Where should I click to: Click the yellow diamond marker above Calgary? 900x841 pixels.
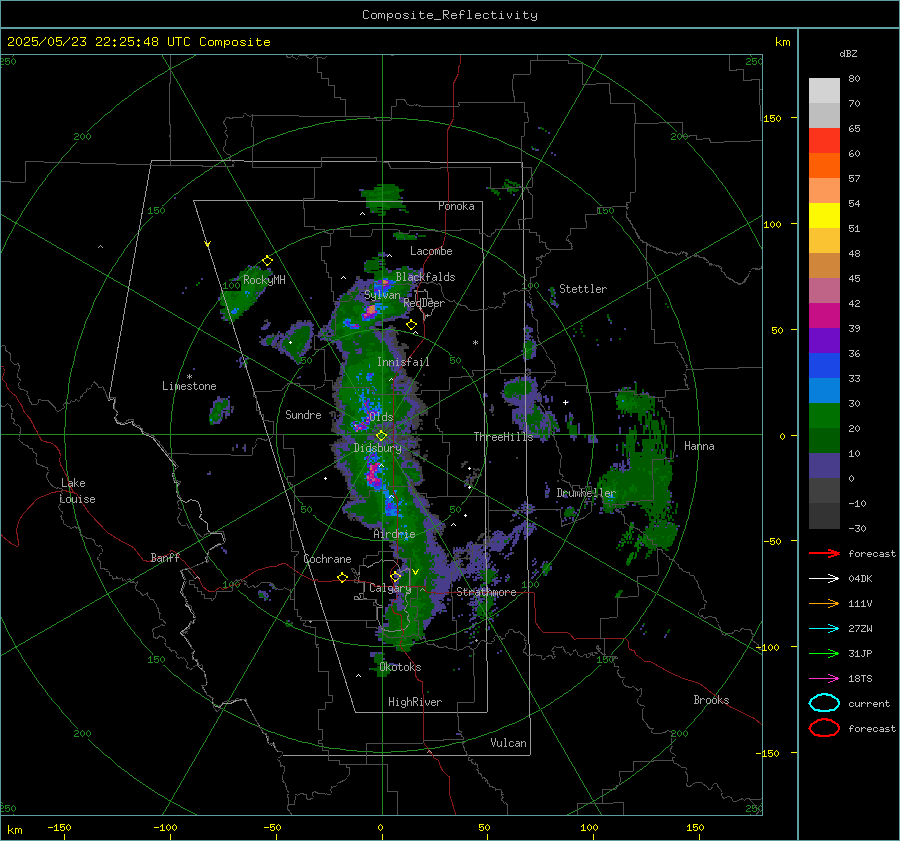[x=395, y=576]
